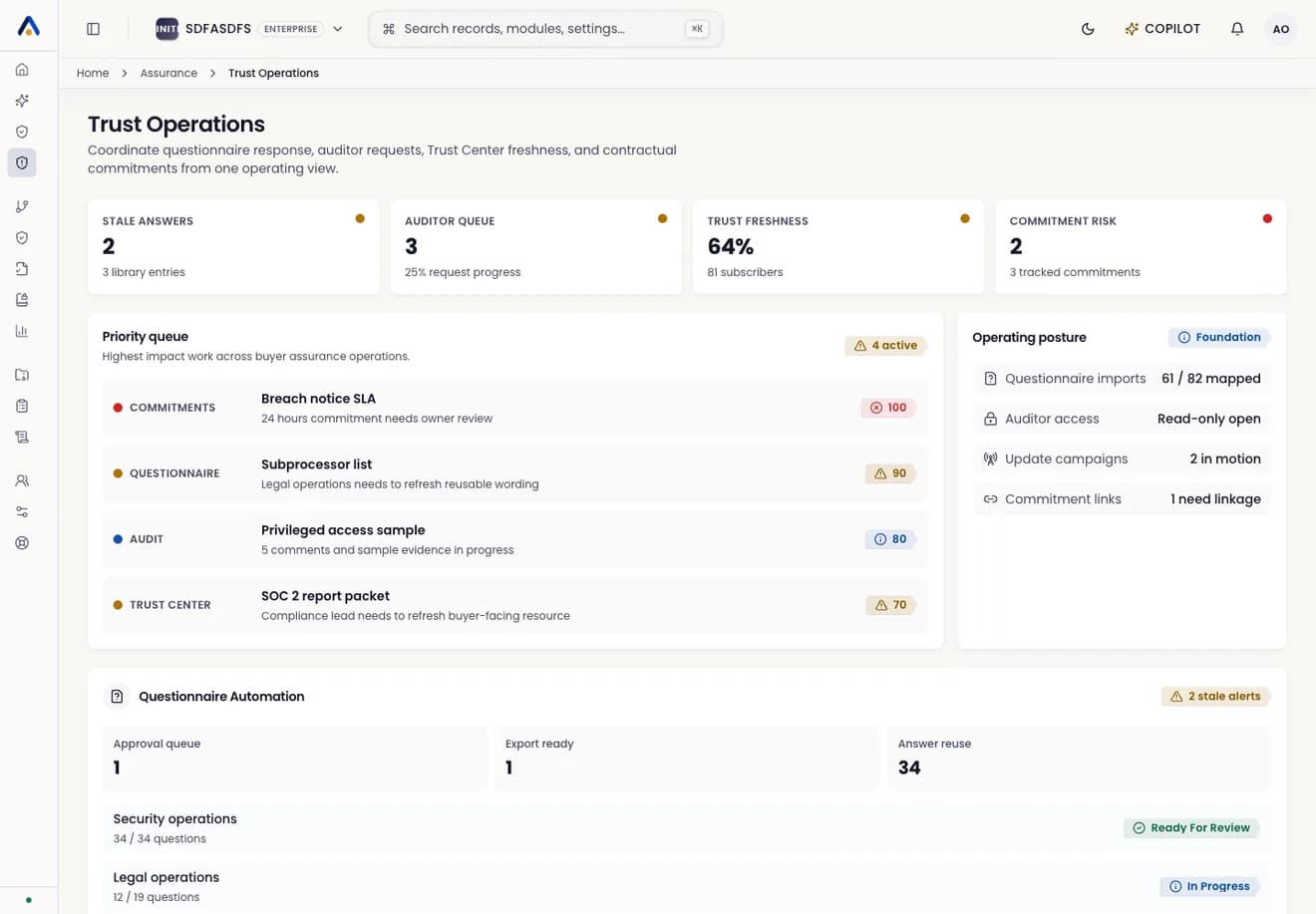The height and width of the screenshot is (914, 1316).
Task: Toggle the sidebar panel icon in header
Action: [94, 29]
